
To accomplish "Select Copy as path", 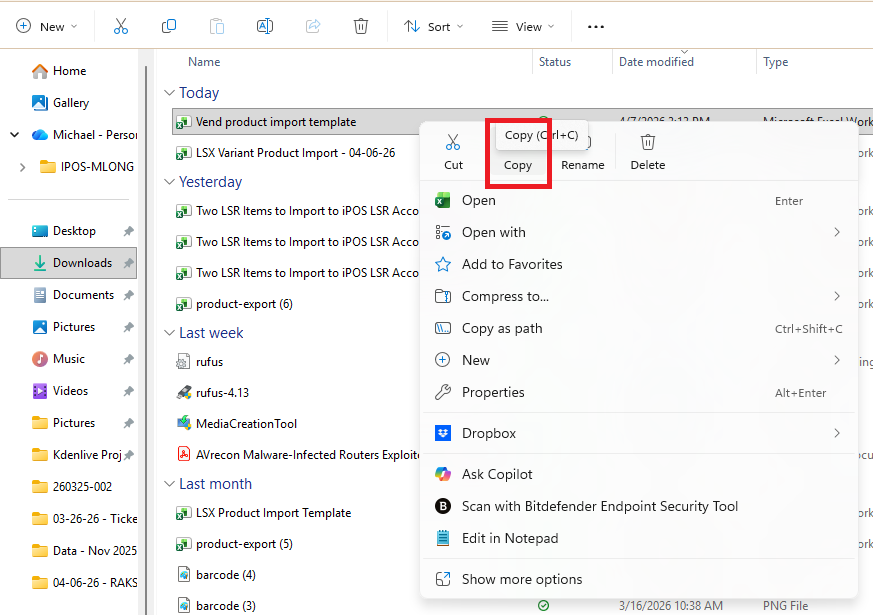I will tap(638, 328).
